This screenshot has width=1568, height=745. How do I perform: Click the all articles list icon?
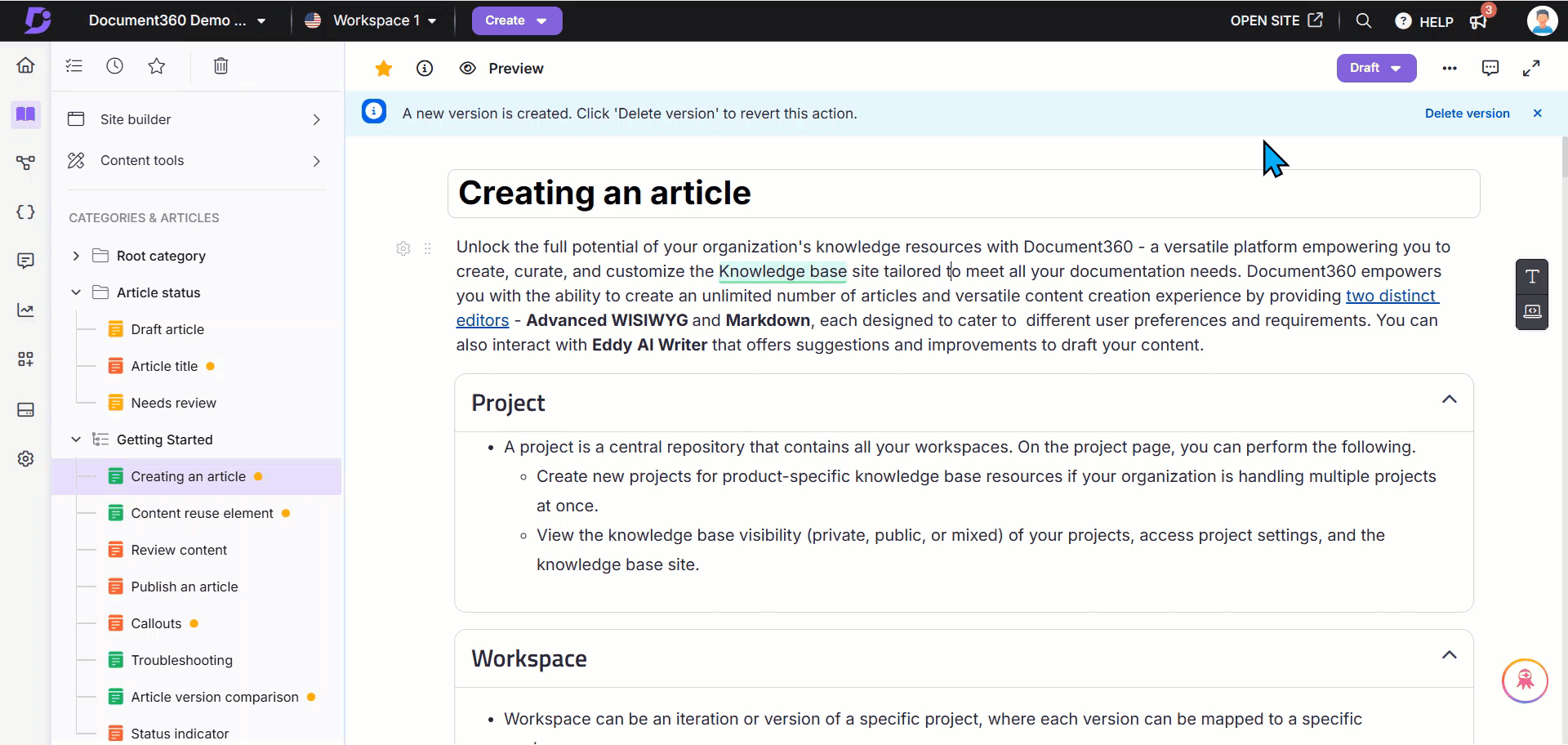74,66
